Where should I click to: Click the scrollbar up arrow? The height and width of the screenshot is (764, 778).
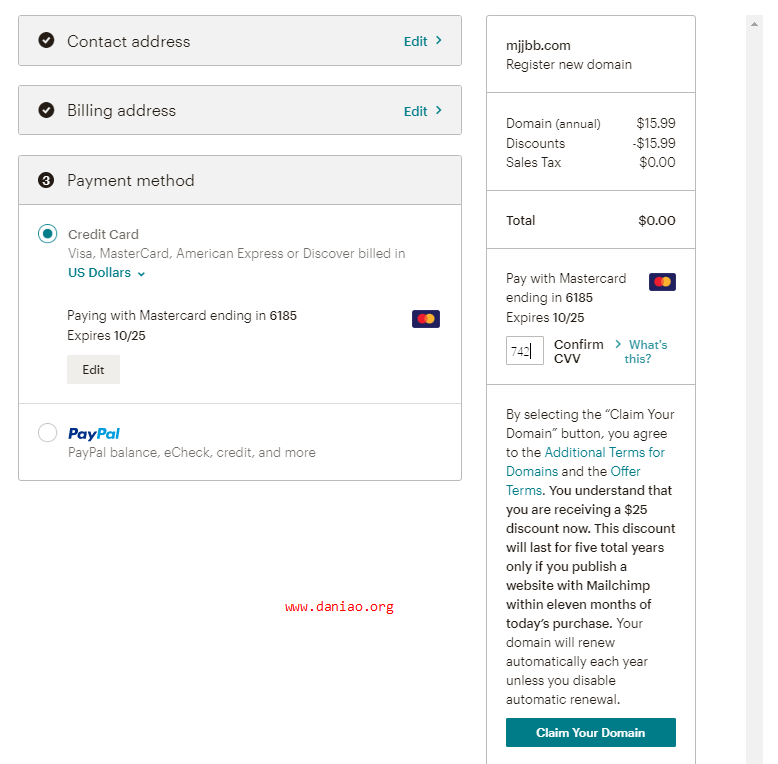coord(754,24)
